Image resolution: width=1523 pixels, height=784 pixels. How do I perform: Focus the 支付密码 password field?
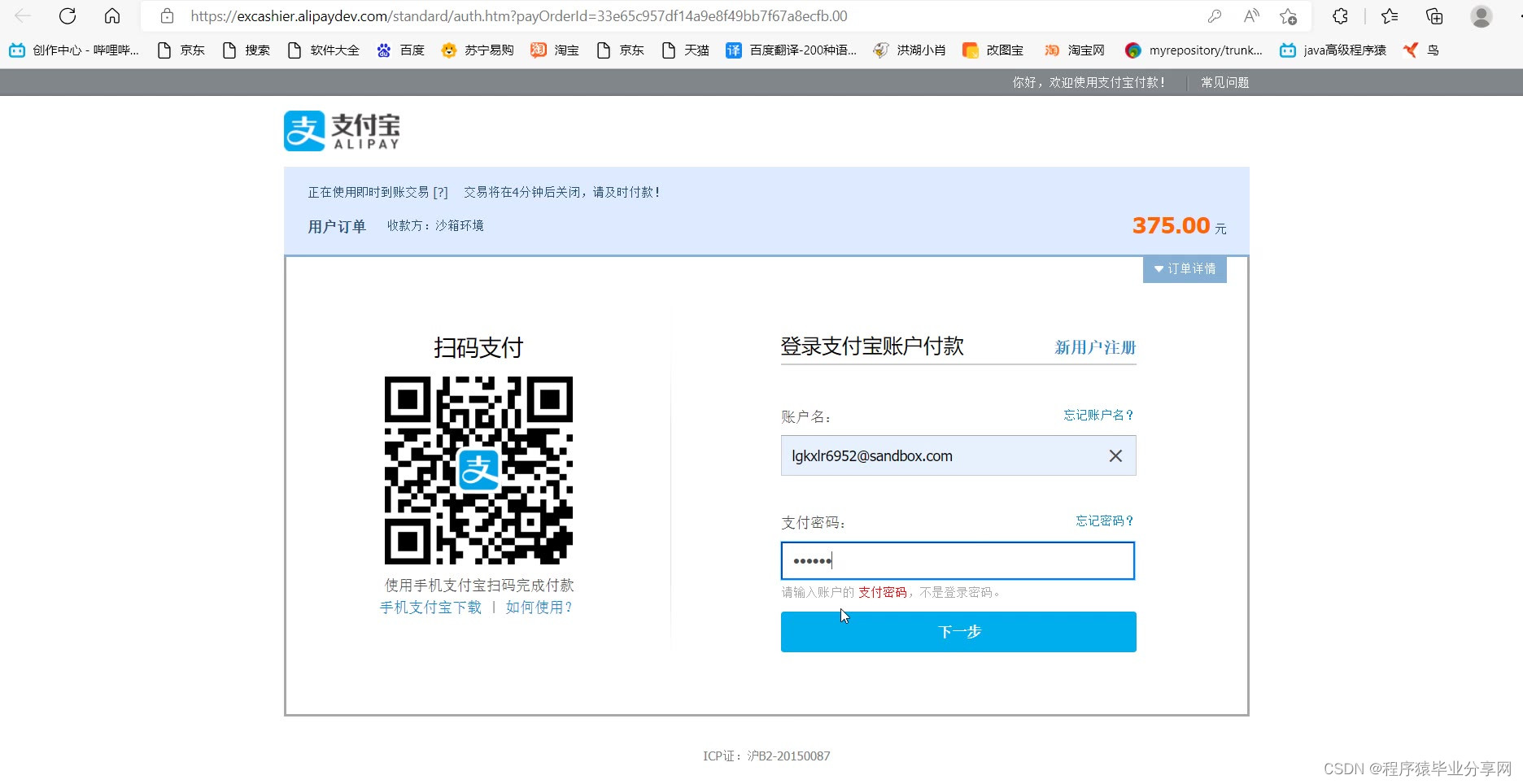pyautogui.click(x=958, y=561)
